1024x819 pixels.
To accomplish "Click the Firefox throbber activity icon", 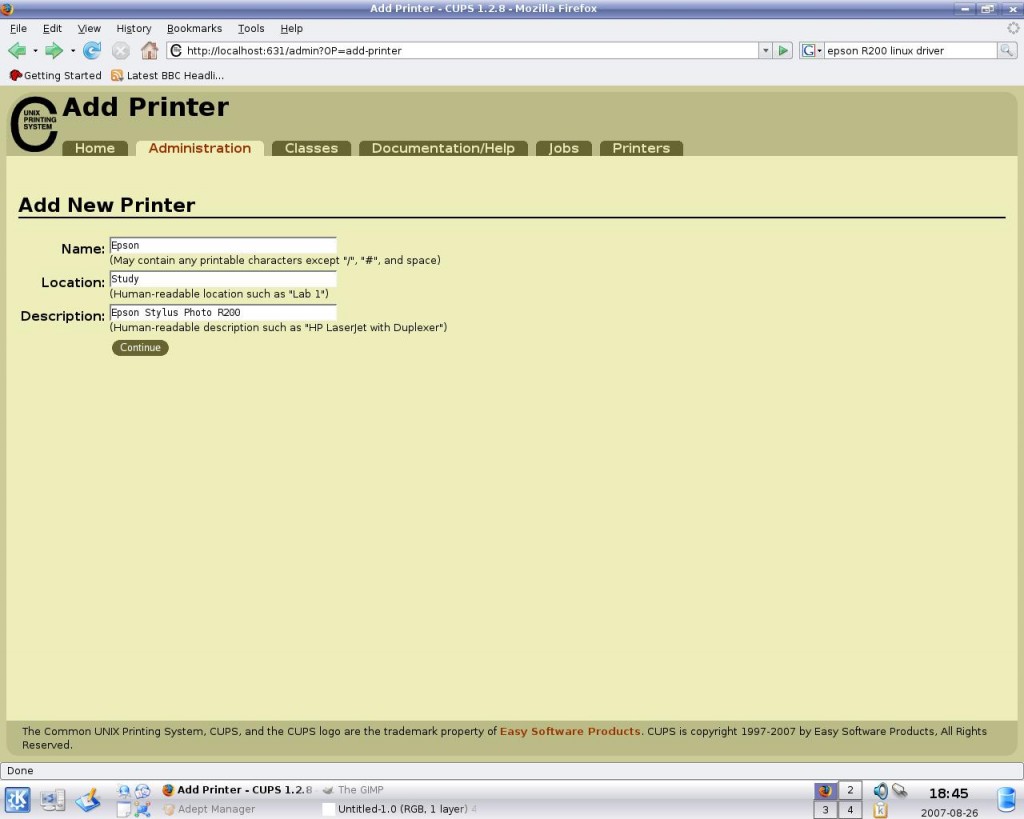I will 1013,28.
